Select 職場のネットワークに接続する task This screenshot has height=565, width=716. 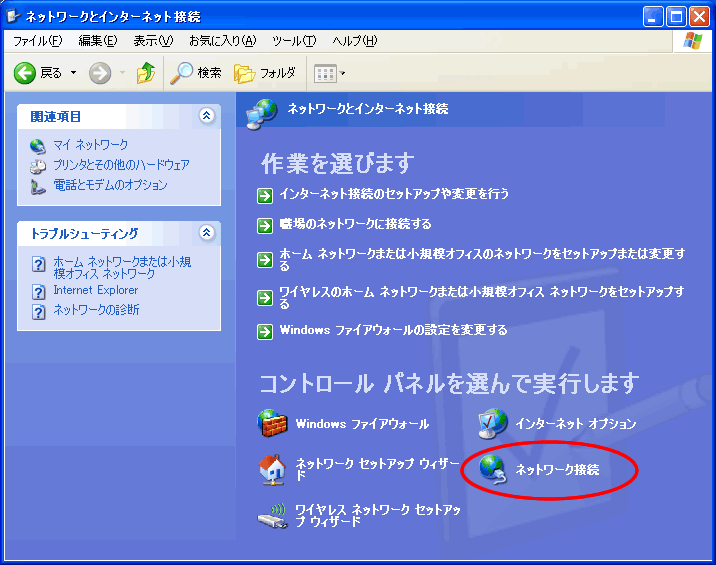point(355,224)
